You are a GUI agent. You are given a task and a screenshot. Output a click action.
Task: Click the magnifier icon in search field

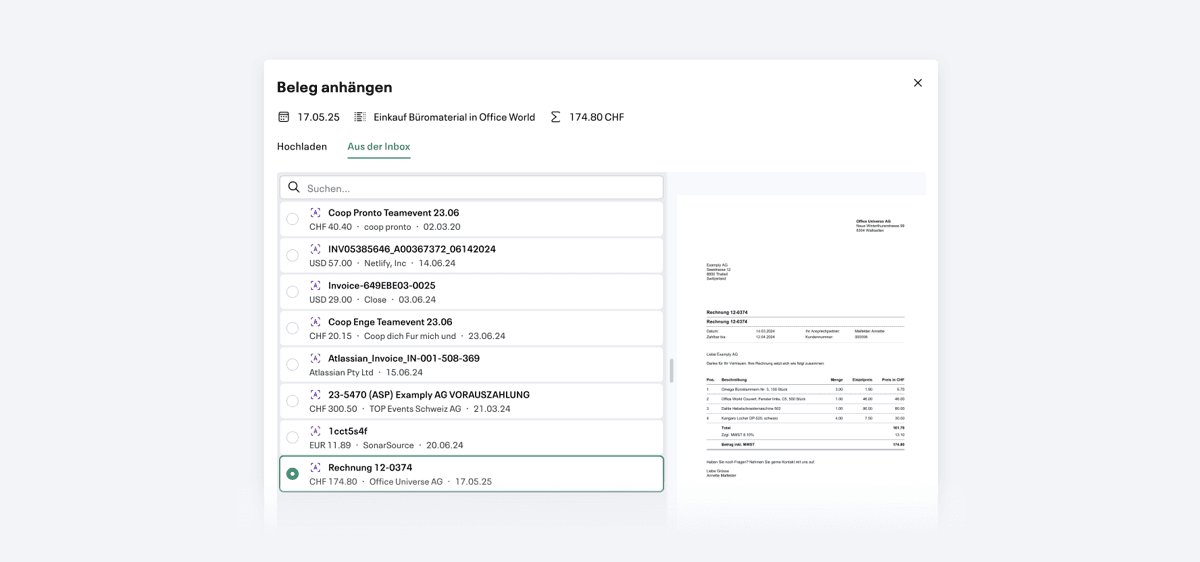(294, 187)
